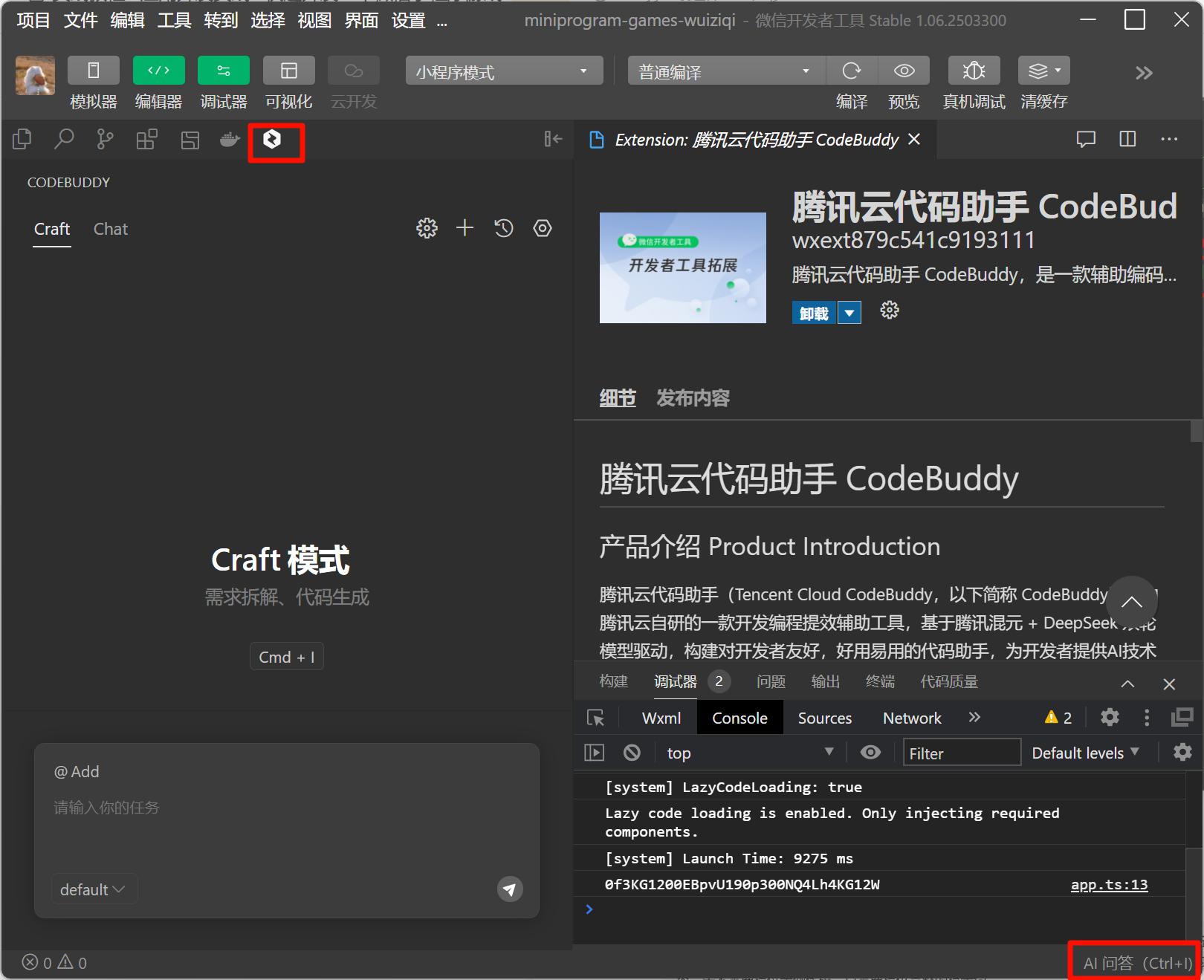The height and width of the screenshot is (980, 1204).
Task: Start a new CodeBuddy conversation with plus icon
Action: 465,228
